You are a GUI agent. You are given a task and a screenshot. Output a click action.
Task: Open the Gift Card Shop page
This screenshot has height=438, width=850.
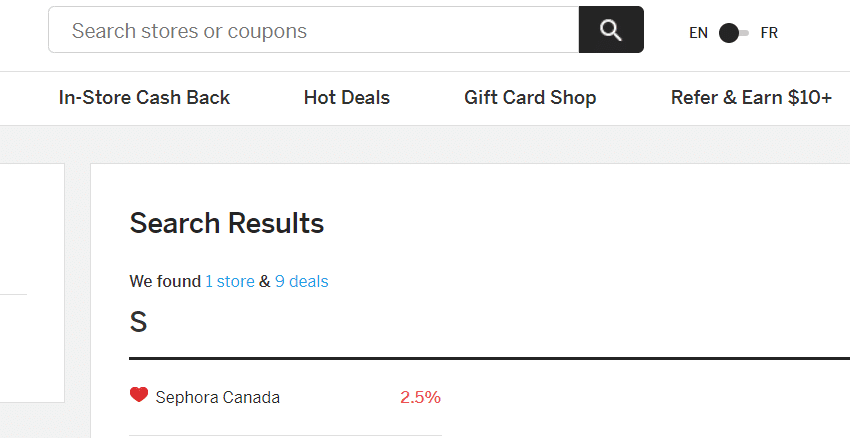pyautogui.click(x=530, y=98)
